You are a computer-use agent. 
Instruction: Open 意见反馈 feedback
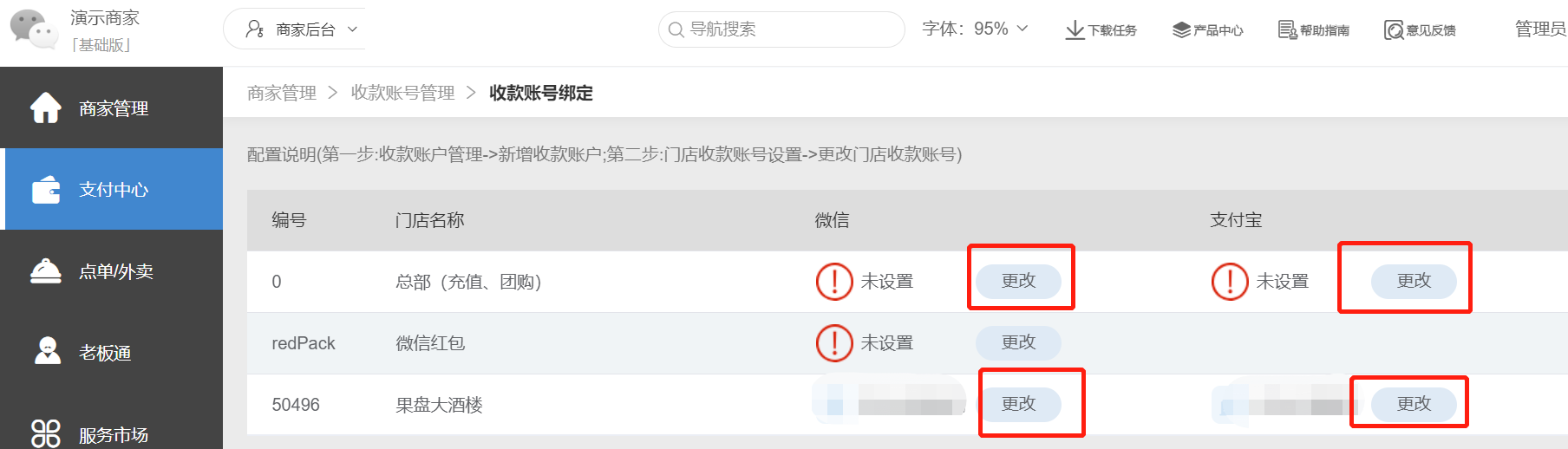pos(1420,29)
